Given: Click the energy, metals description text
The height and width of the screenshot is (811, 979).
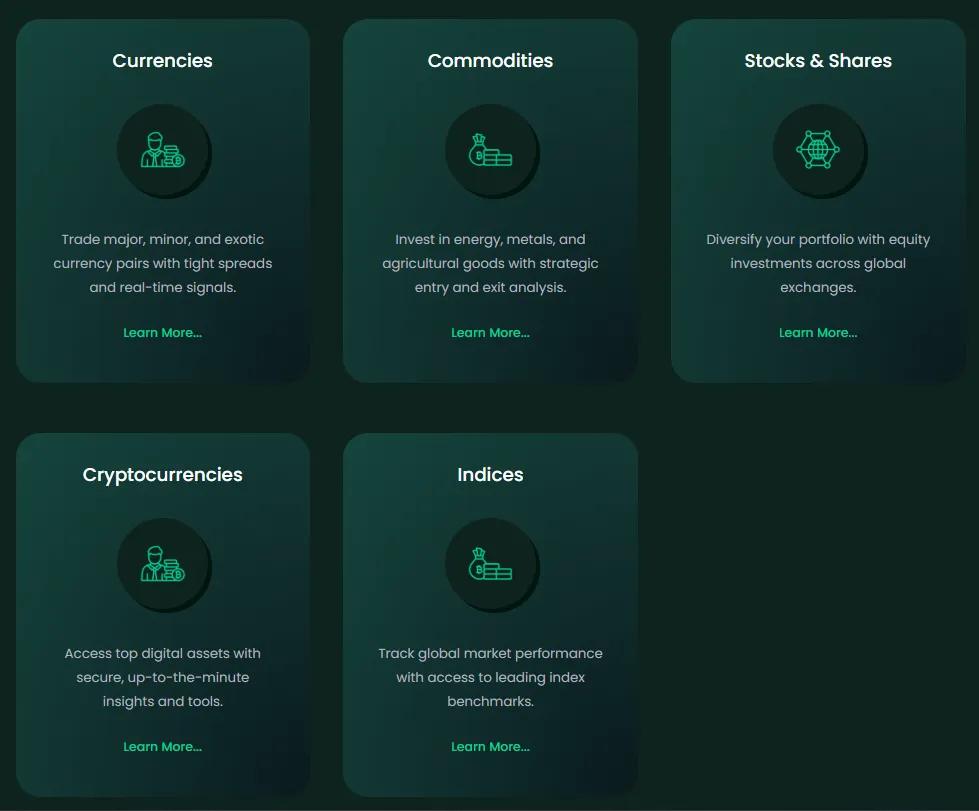Looking at the screenshot, I should (490, 264).
